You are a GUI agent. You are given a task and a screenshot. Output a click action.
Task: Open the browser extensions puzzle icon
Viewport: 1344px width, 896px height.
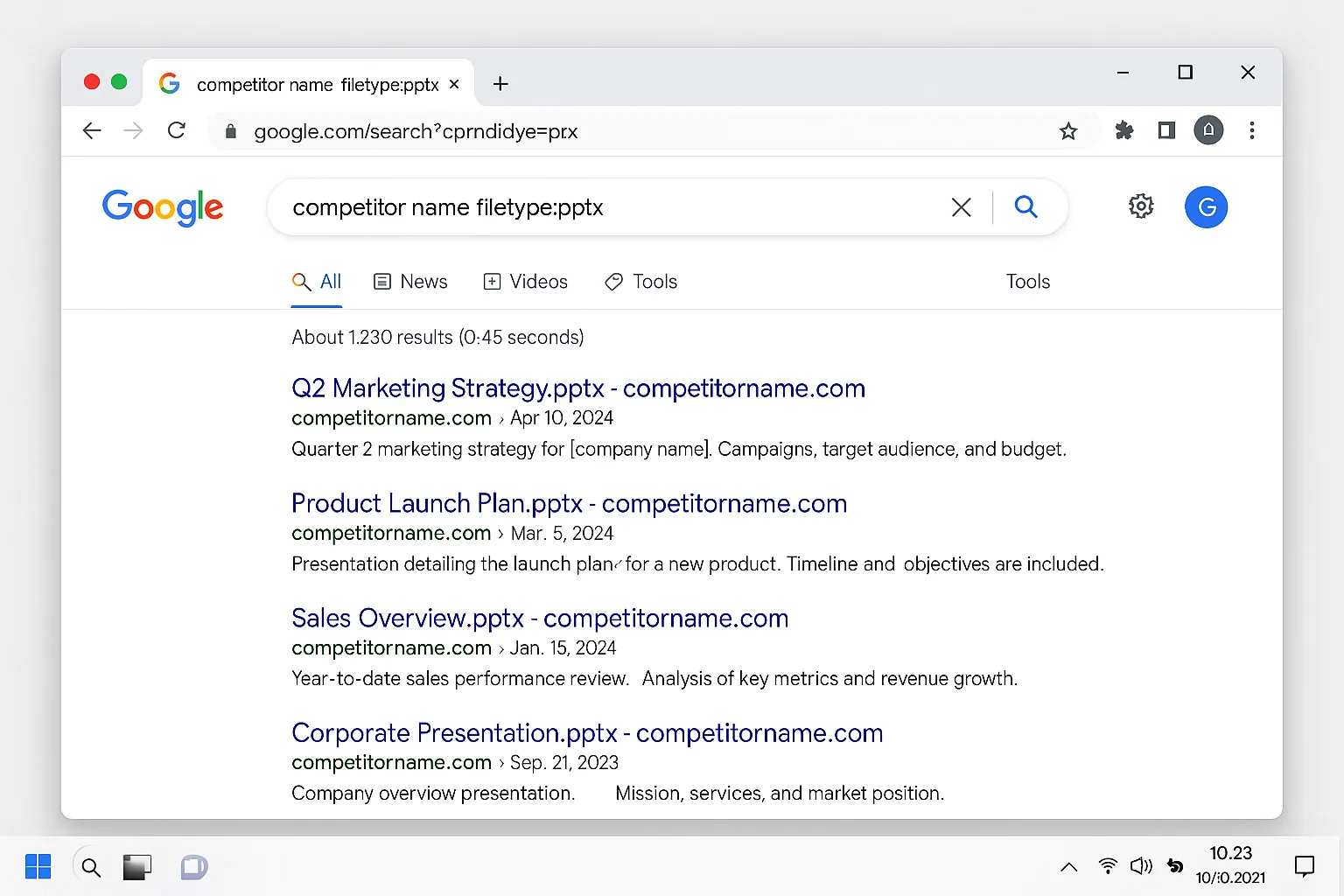pyautogui.click(x=1123, y=130)
